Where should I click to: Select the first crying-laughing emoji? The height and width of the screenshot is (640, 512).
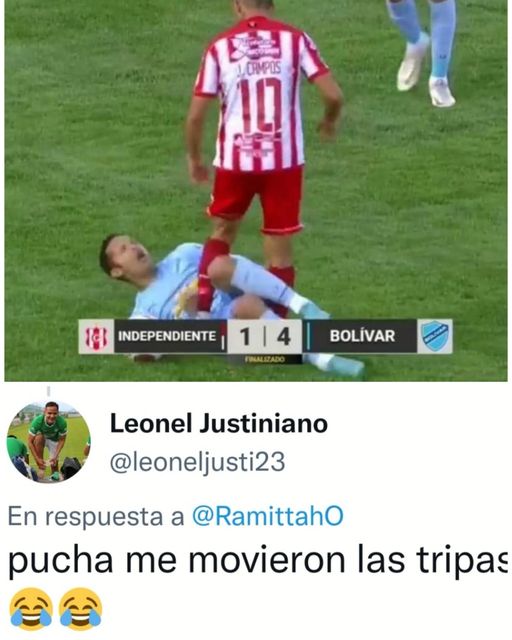(31, 609)
